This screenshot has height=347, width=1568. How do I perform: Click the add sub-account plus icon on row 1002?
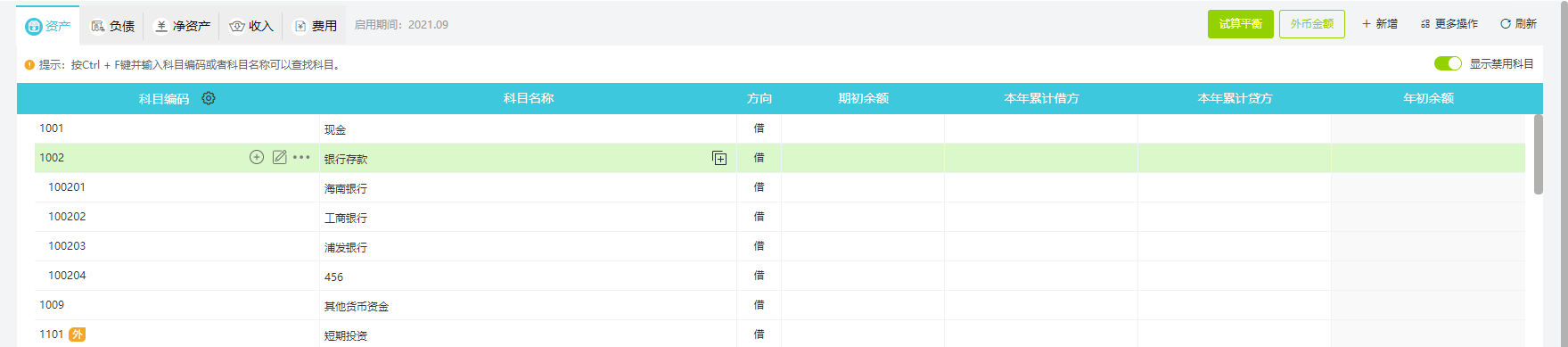tap(257, 157)
